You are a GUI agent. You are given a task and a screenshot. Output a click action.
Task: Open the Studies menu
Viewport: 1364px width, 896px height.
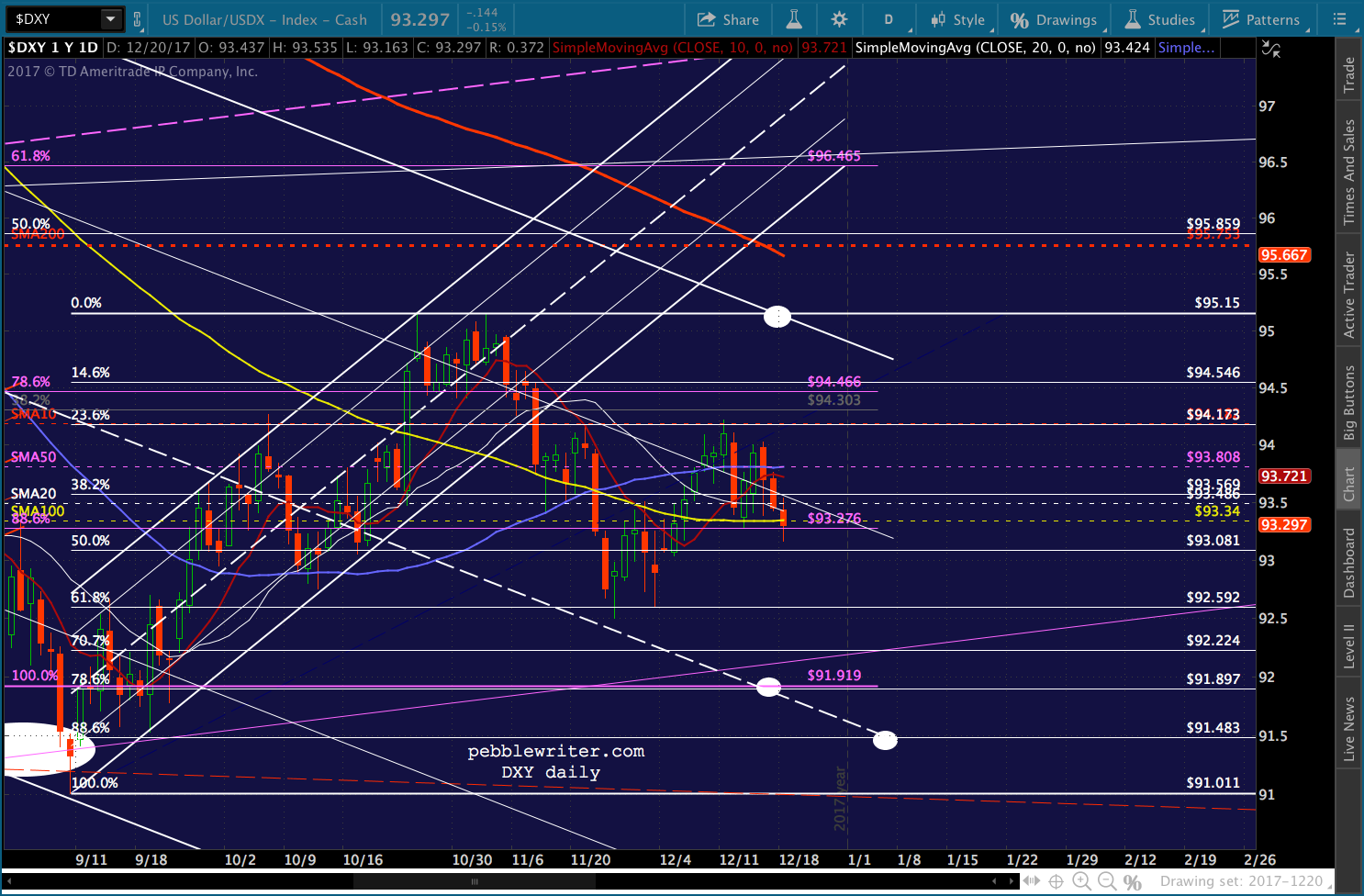point(1160,19)
